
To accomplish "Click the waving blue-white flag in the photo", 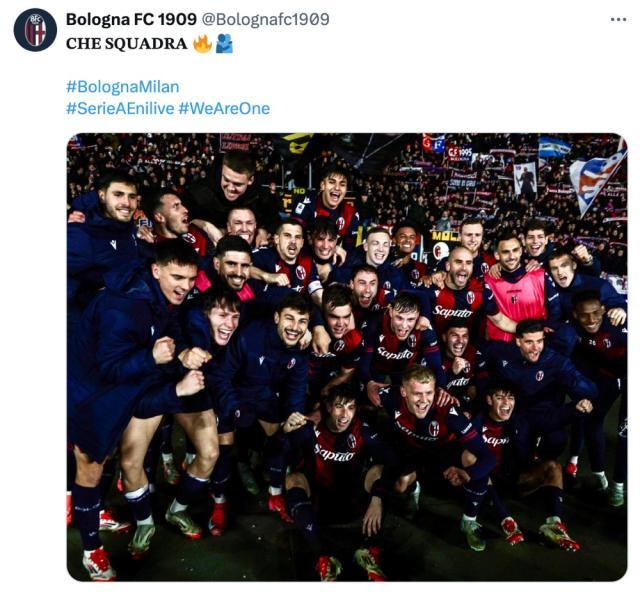I will coord(599,176).
